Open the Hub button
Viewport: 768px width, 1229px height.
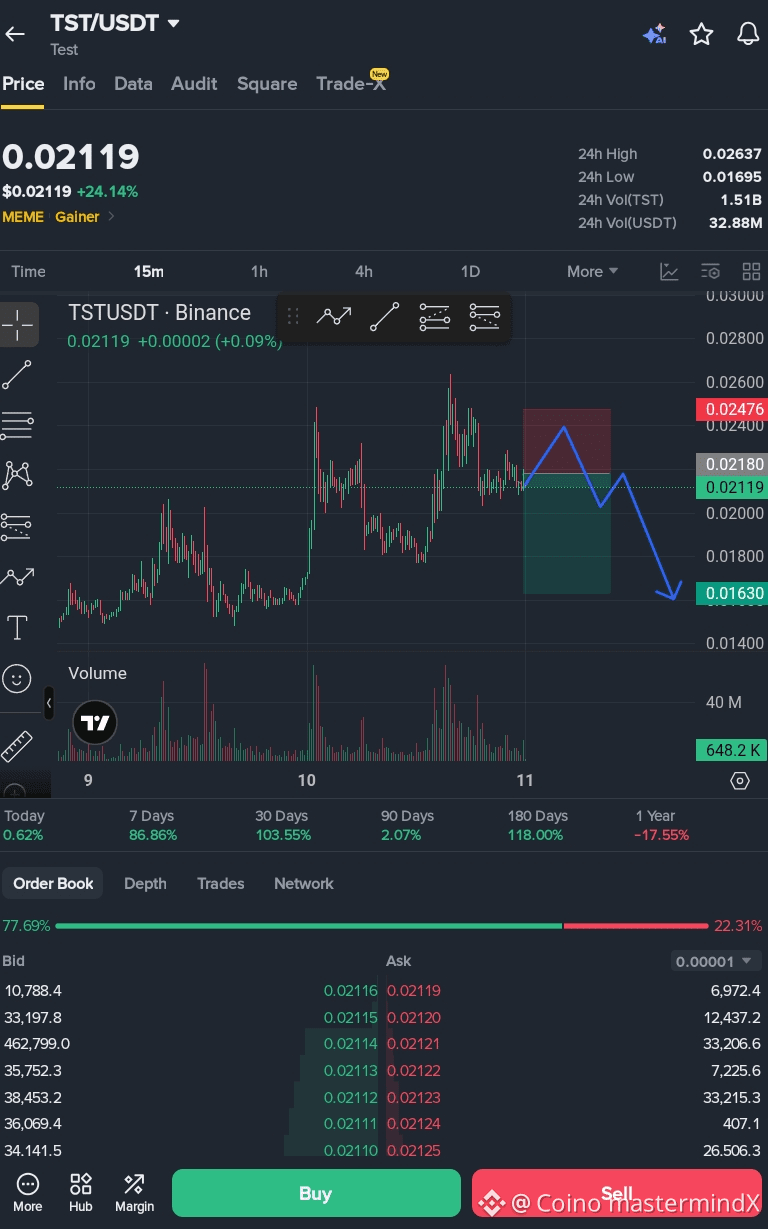pos(81,1192)
